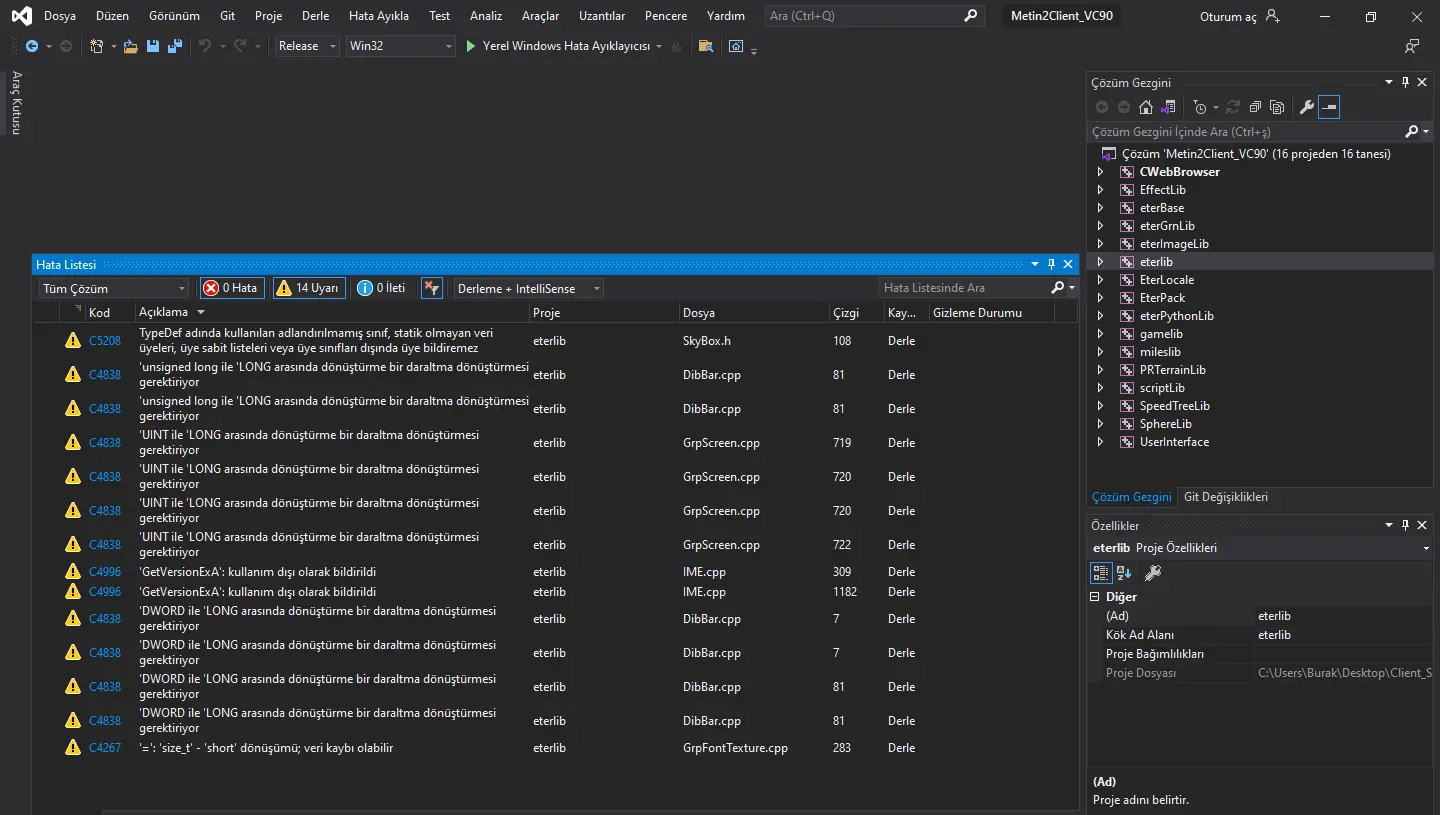Image resolution: width=1440 pixels, height=815 pixels.
Task: Click the Open File folder icon
Action: pyautogui.click(x=130, y=46)
